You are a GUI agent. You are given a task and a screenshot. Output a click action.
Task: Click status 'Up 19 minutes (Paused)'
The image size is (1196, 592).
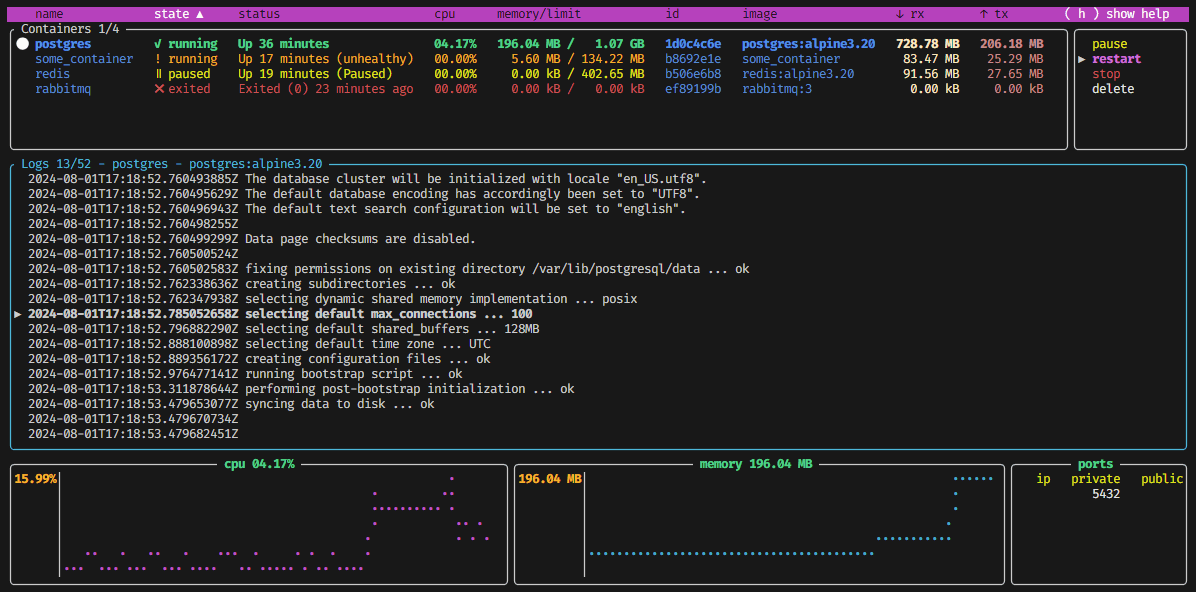click(x=315, y=74)
